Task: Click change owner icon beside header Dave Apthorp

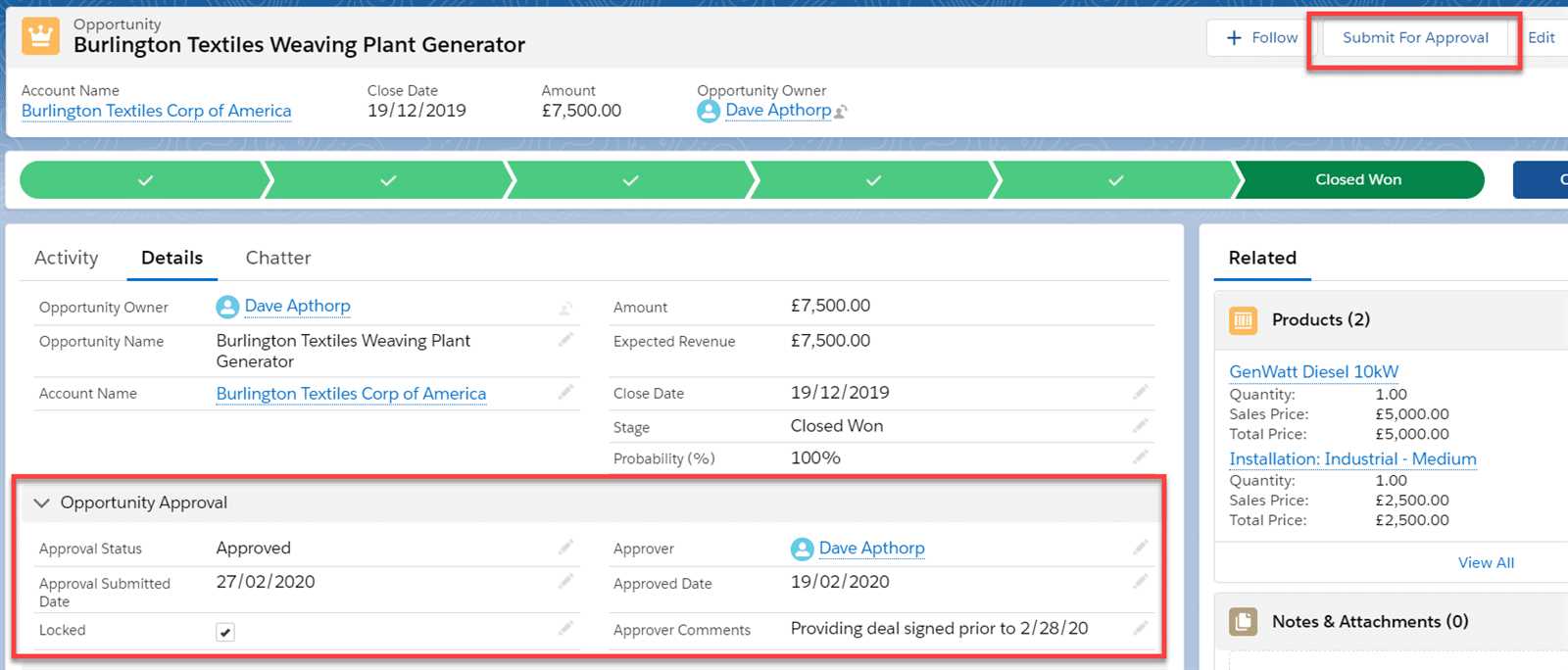Action: [x=841, y=112]
